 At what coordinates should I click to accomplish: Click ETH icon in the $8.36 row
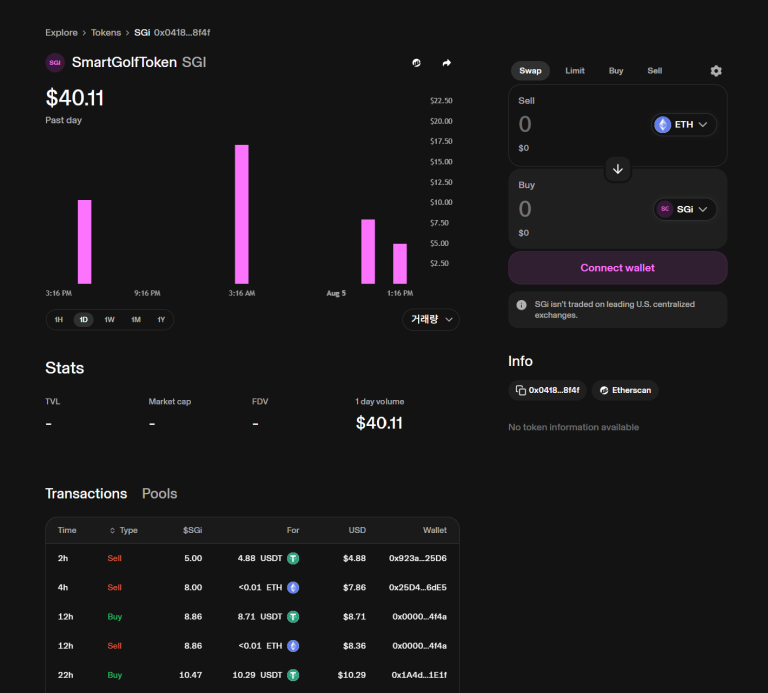tap(293, 645)
